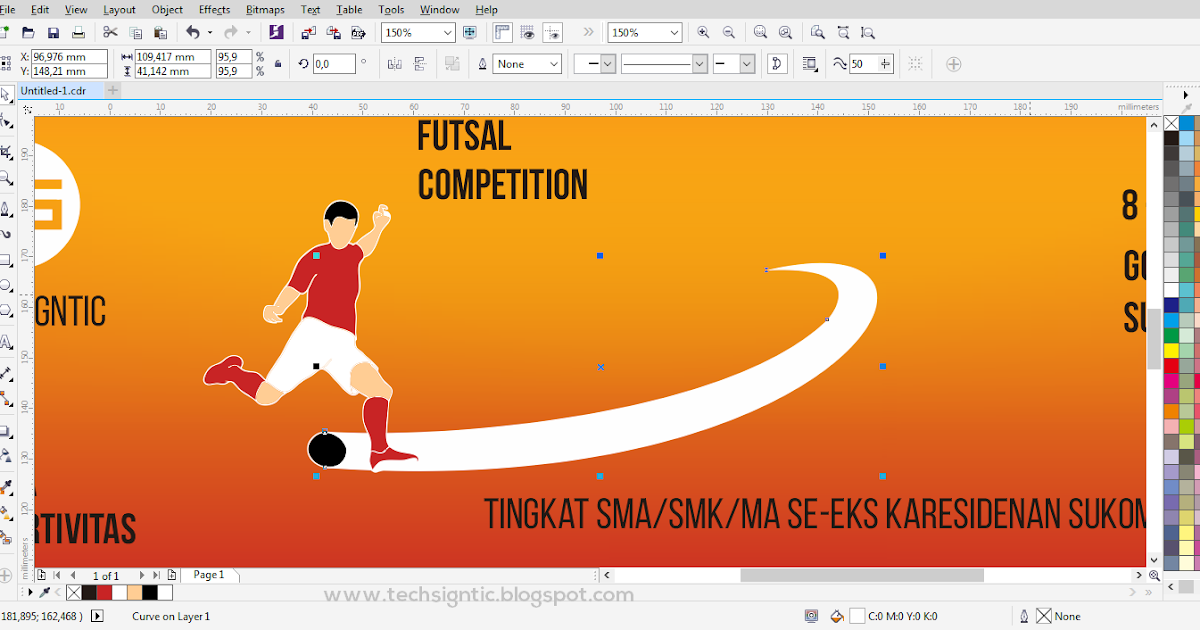Toggle snapping on the property bar

point(553,33)
